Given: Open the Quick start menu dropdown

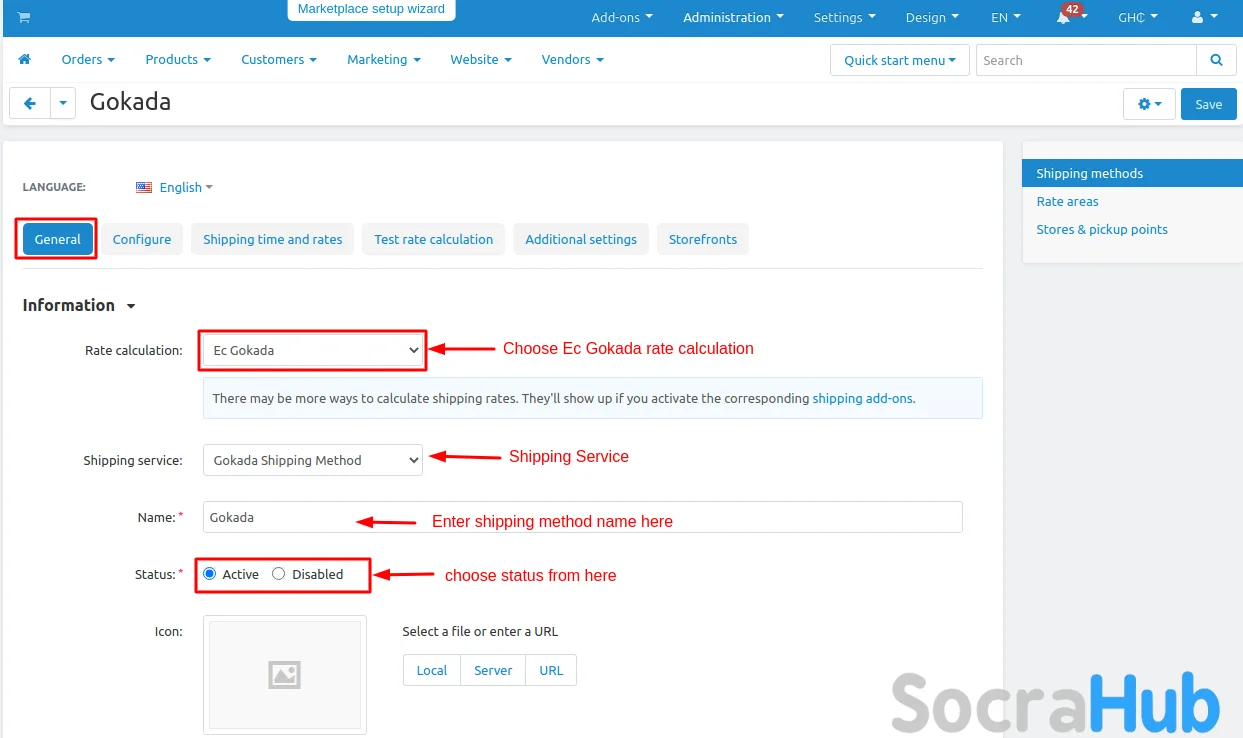Looking at the screenshot, I should click(900, 60).
